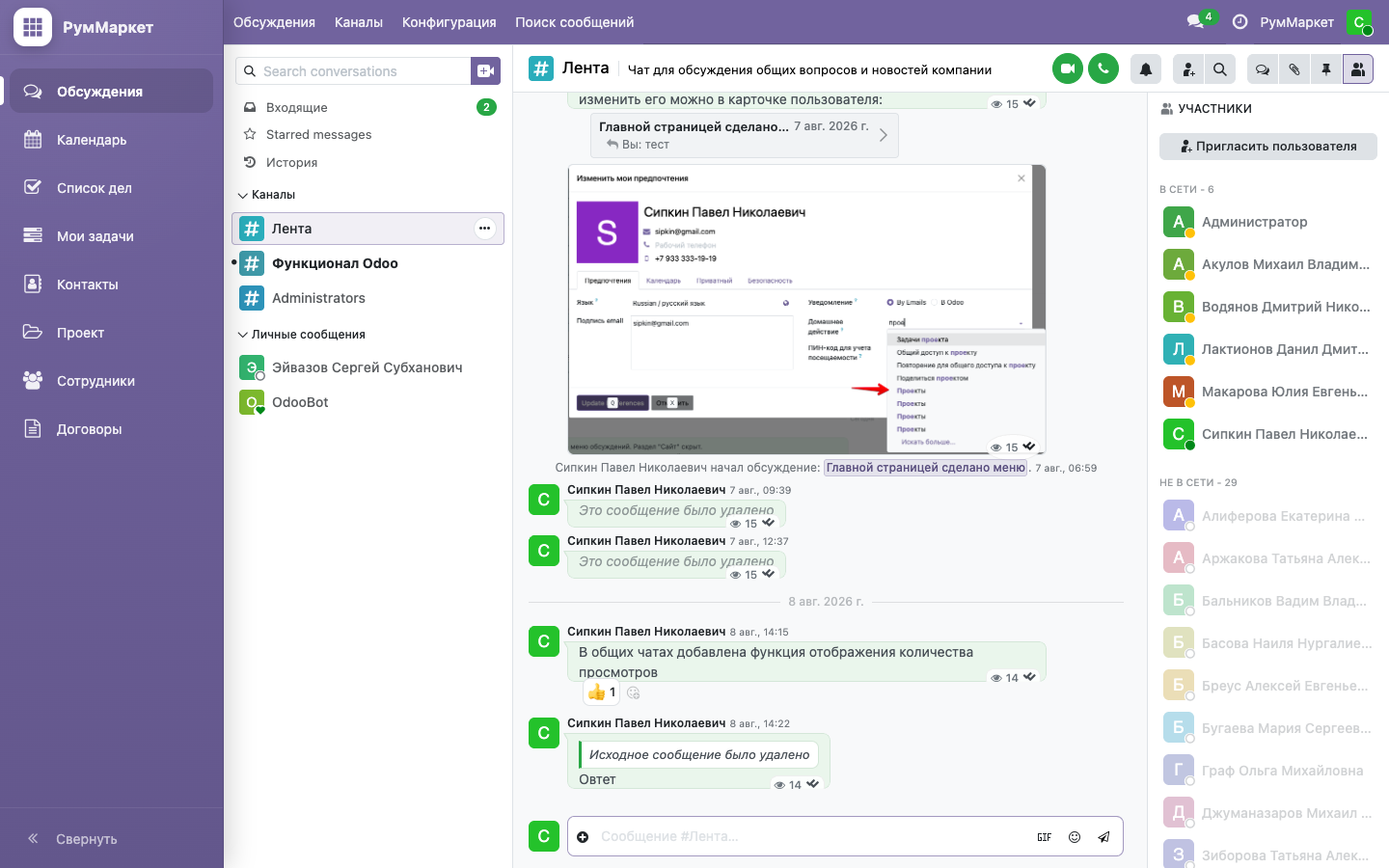The width and height of the screenshot is (1389, 868).
Task: Open the Лента channel options menu (three dots)
Action: point(484,229)
